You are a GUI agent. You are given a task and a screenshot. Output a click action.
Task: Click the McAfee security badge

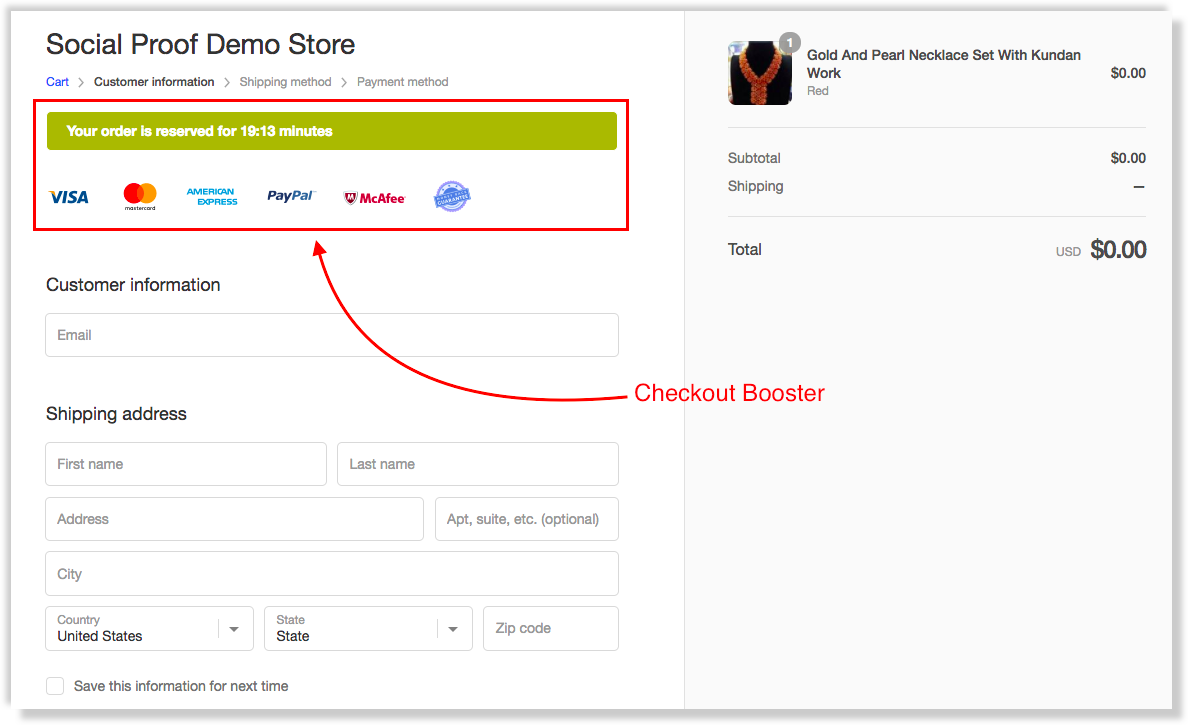click(x=373, y=196)
